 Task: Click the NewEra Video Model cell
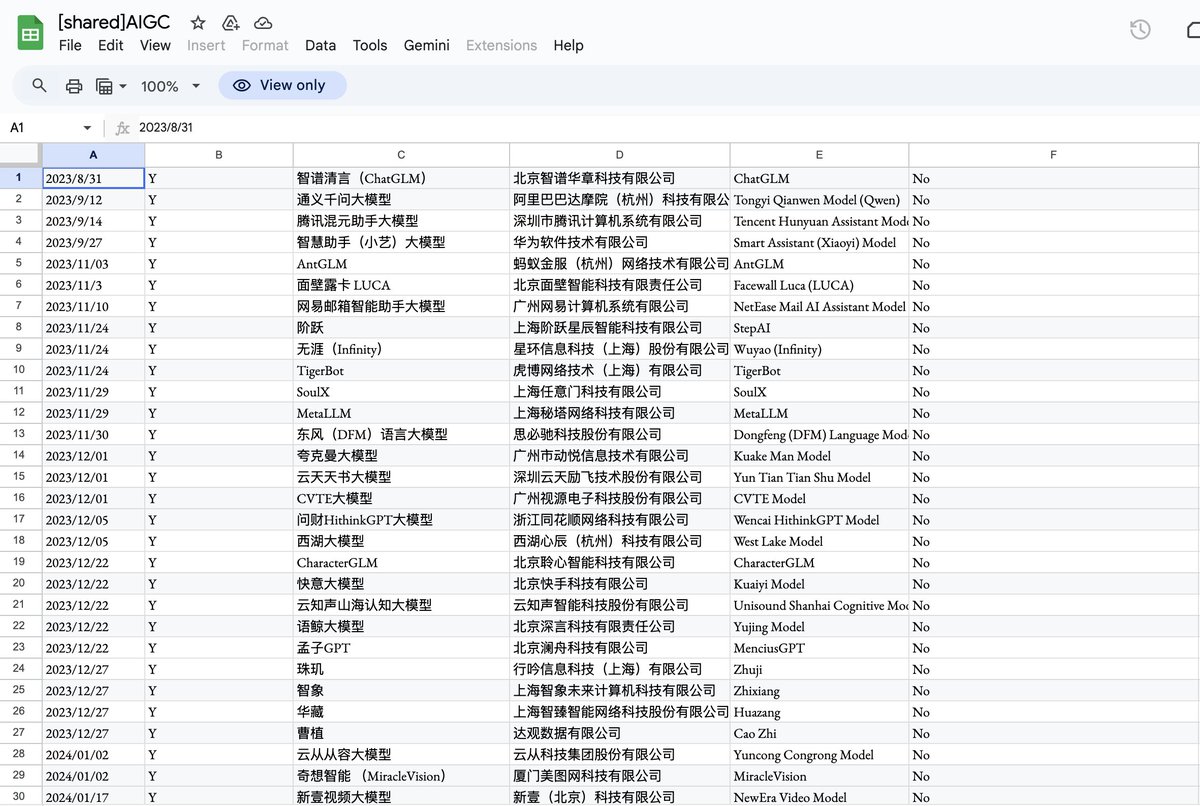click(819, 797)
